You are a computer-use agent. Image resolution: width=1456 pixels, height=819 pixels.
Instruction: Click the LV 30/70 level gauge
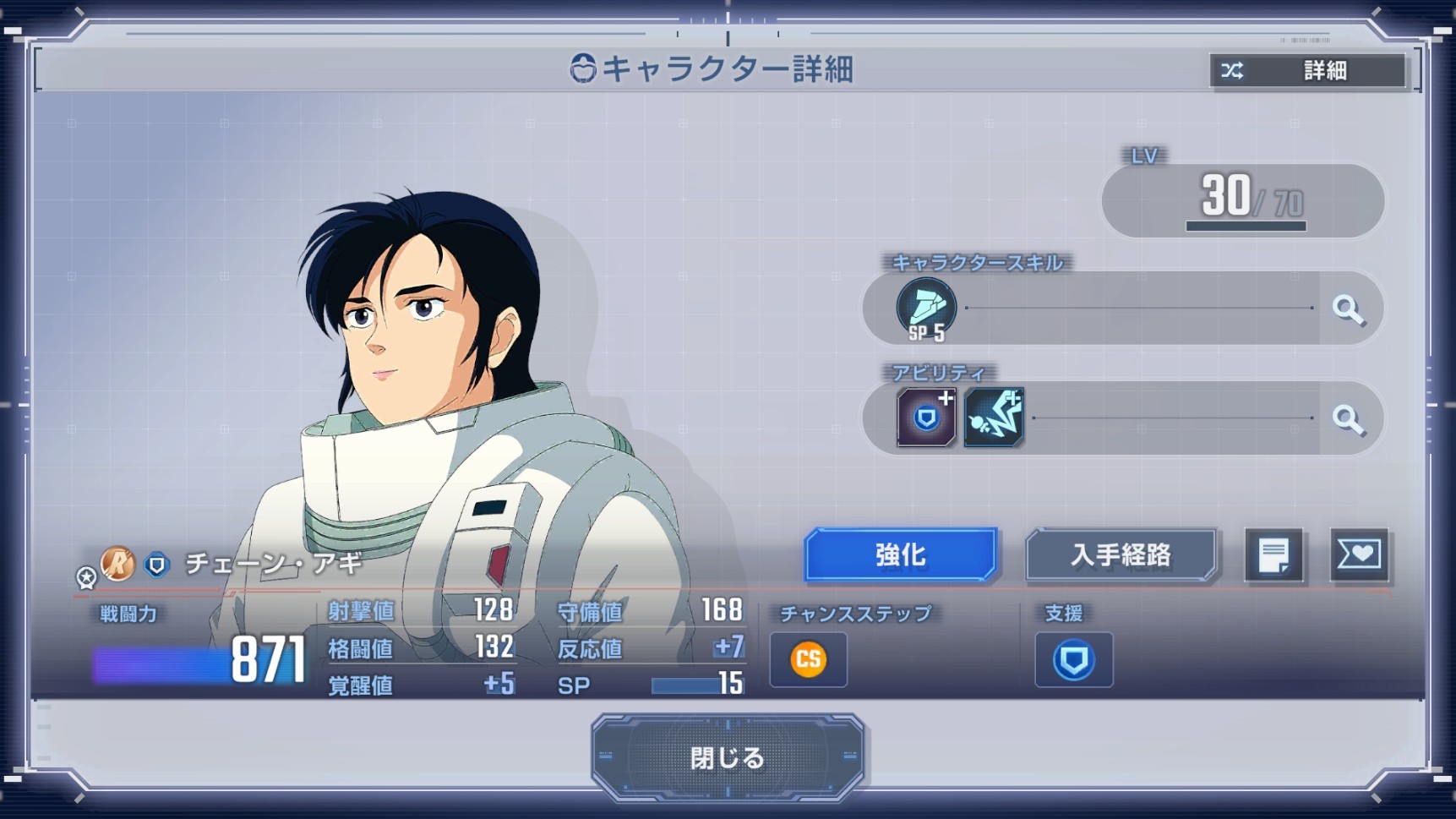1243,200
